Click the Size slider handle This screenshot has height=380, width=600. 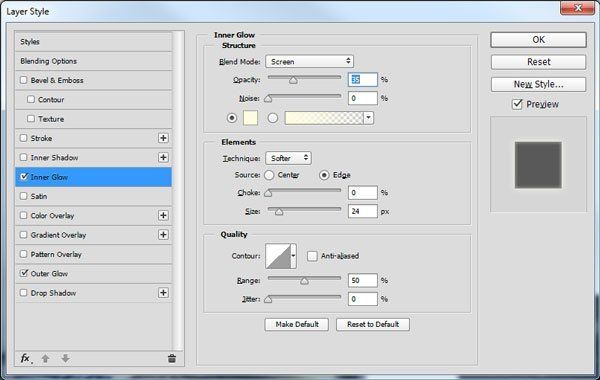(279, 212)
